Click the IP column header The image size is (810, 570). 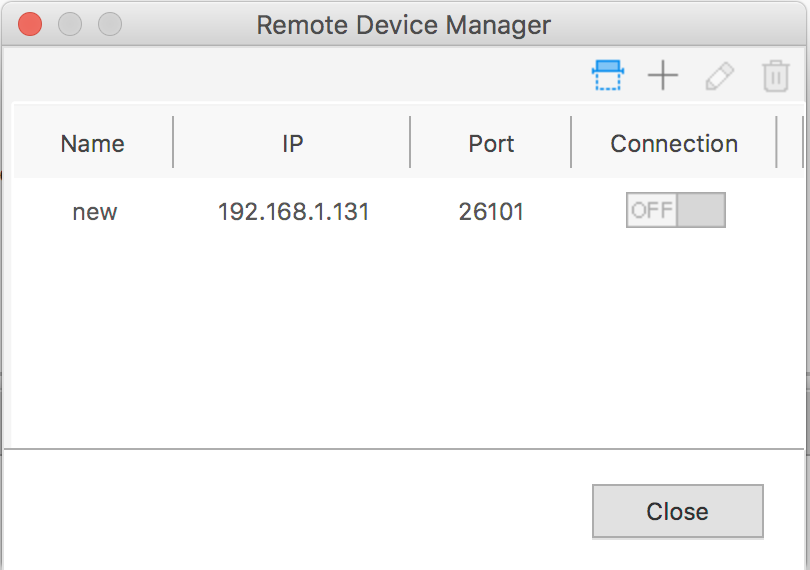[292, 143]
